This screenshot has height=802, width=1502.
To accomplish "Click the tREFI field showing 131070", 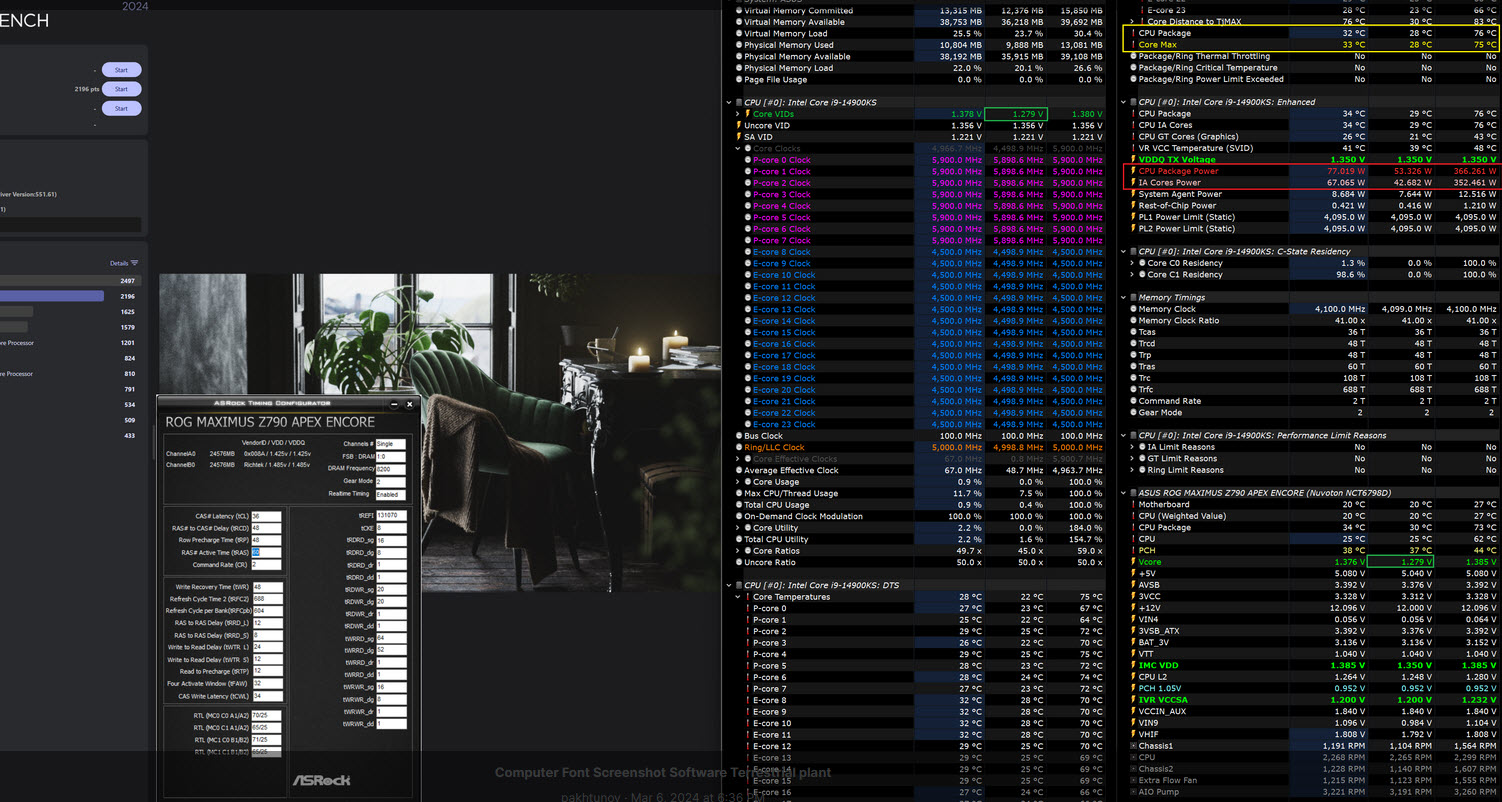I will [x=391, y=516].
